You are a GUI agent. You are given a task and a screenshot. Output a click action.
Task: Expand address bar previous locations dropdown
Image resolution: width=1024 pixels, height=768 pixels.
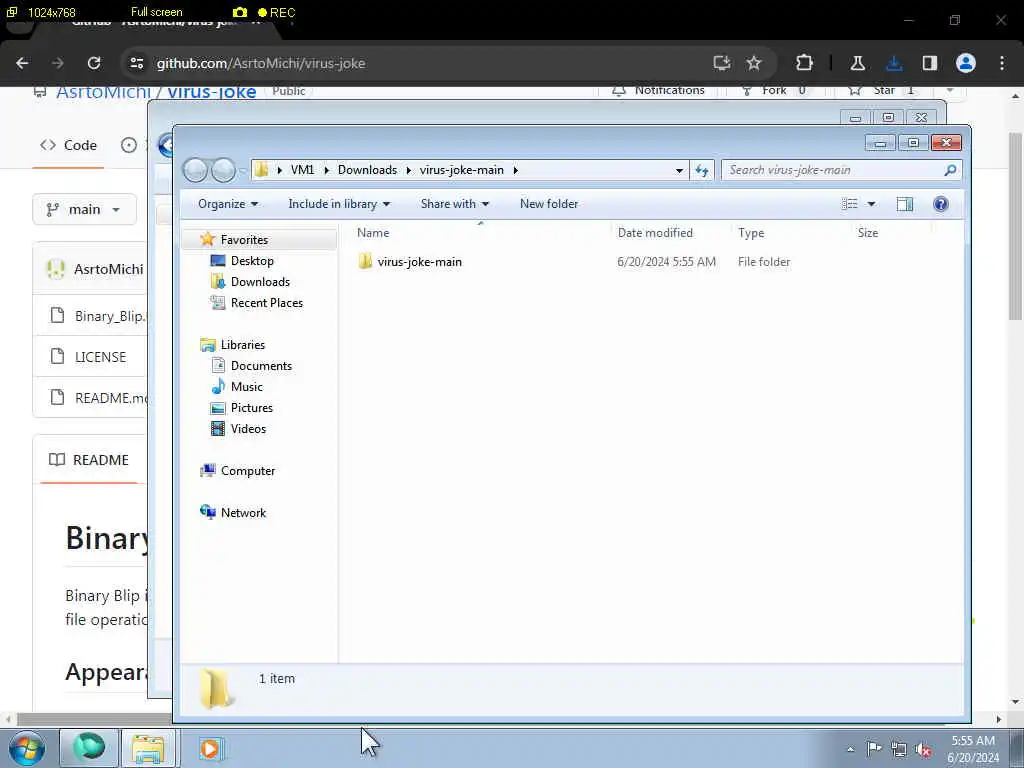click(x=679, y=170)
